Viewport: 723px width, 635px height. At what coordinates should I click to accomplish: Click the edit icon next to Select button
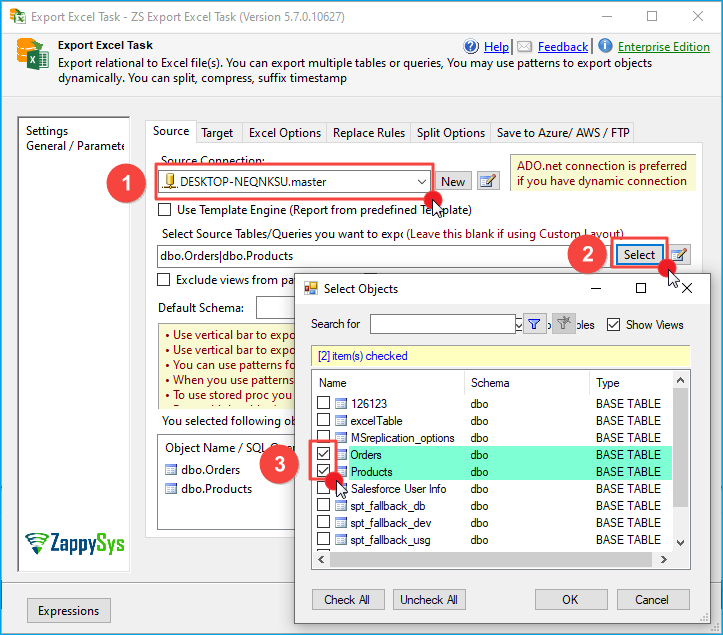pos(678,255)
